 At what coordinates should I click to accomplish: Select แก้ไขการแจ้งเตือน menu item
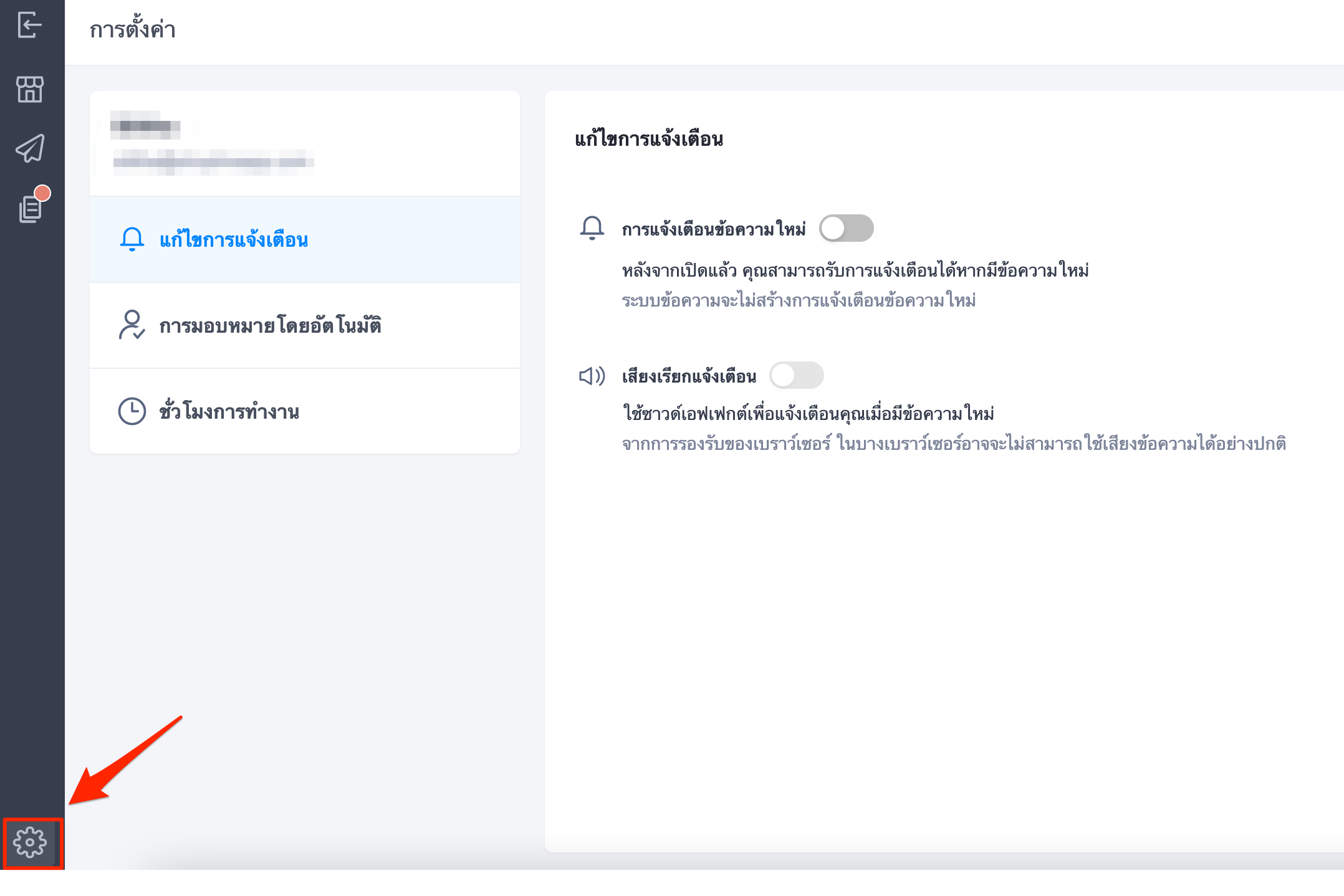[304, 240]
